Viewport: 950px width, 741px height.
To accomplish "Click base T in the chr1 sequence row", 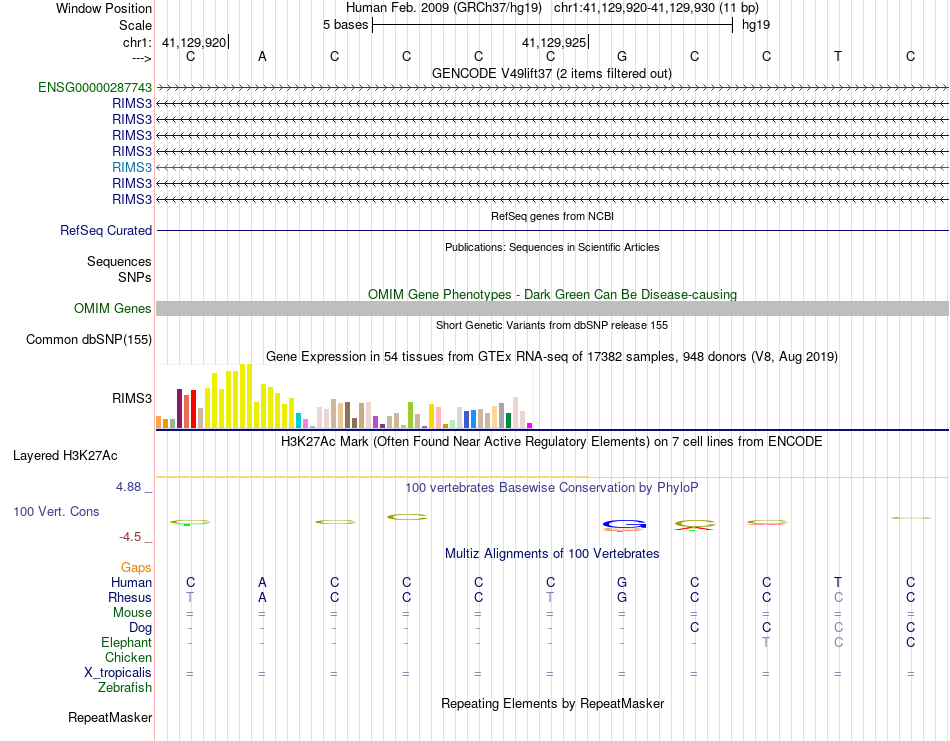I will [838, 56].
